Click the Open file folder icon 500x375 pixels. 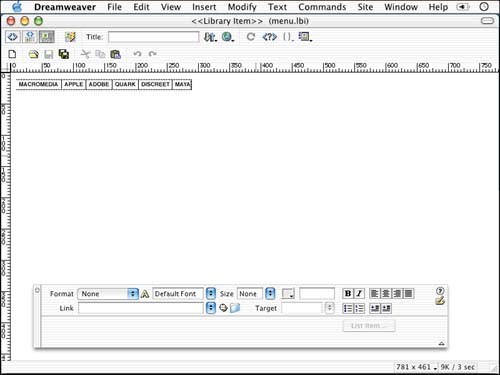(x=33, y=54)
